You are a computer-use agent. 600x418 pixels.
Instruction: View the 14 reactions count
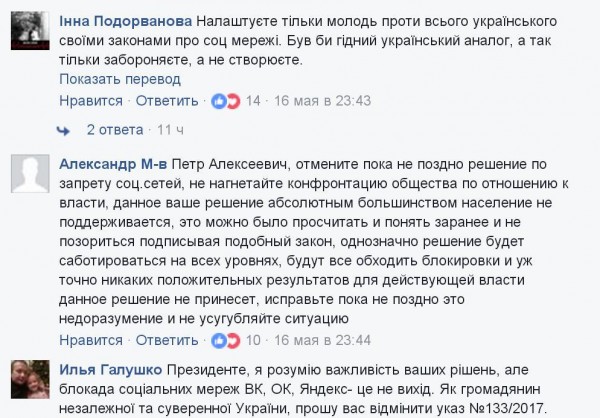253,100
